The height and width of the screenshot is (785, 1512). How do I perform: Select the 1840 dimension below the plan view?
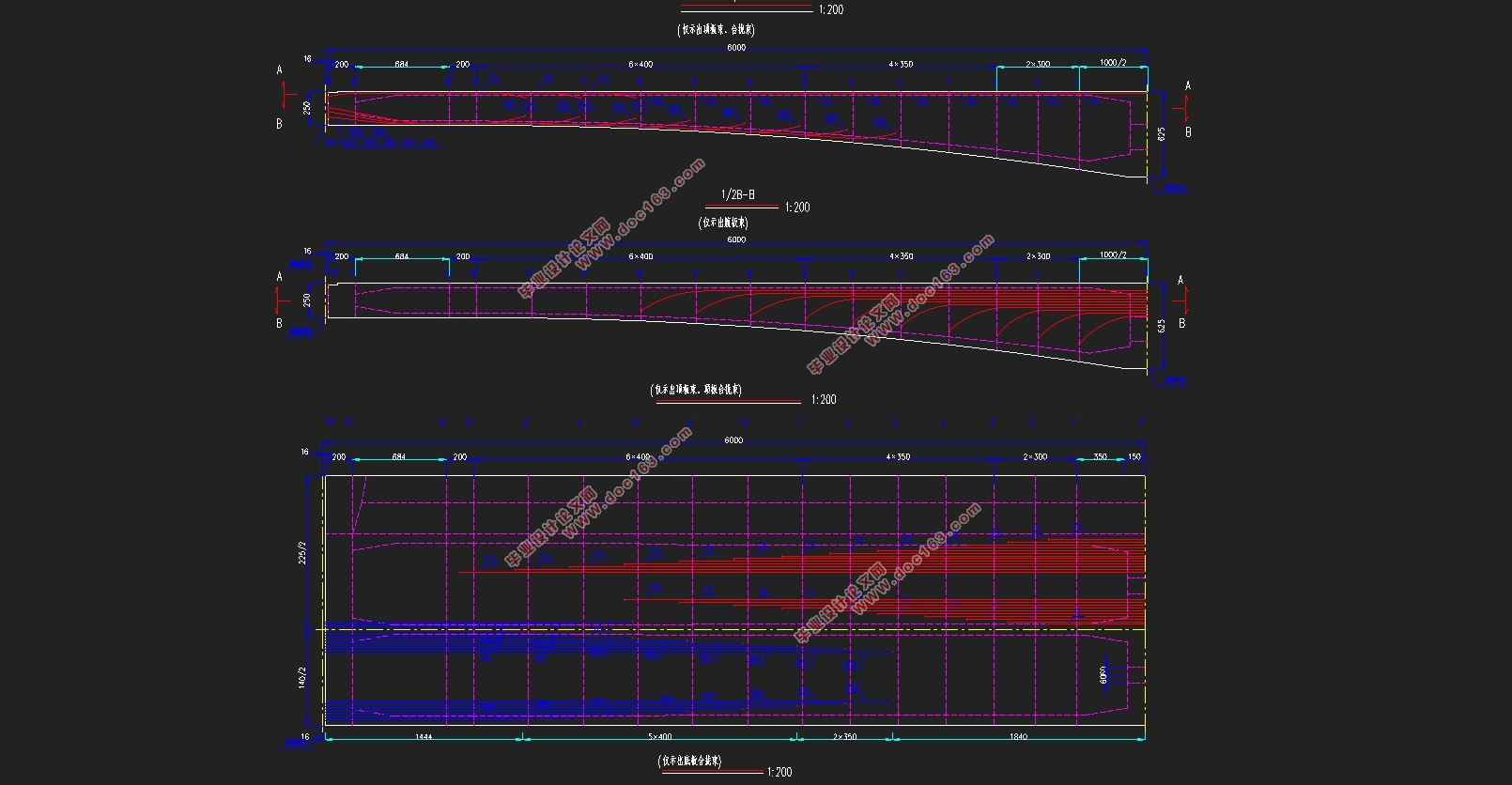[x=1018, y=737]
